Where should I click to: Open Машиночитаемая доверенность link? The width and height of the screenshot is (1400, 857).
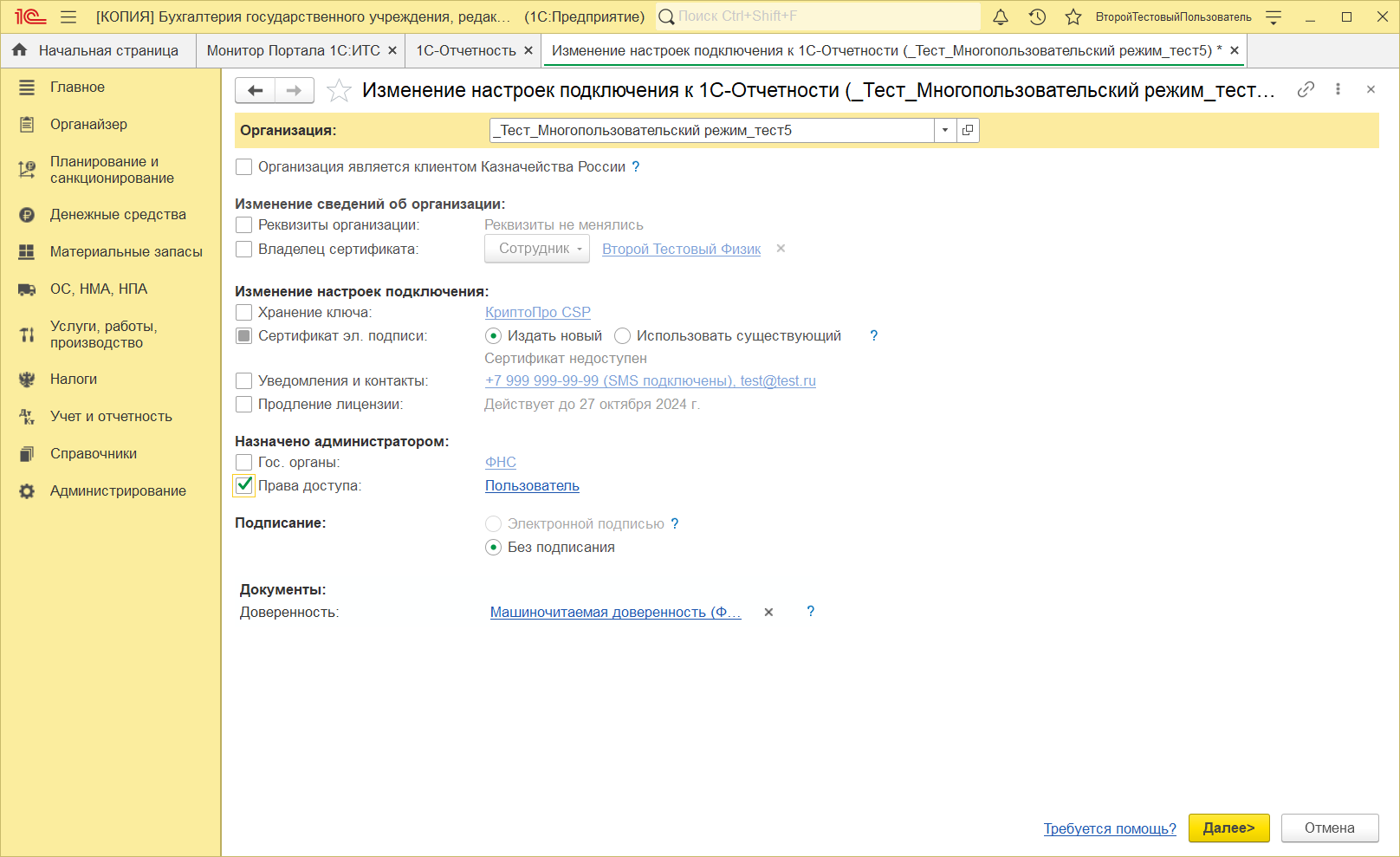[616, 612]
